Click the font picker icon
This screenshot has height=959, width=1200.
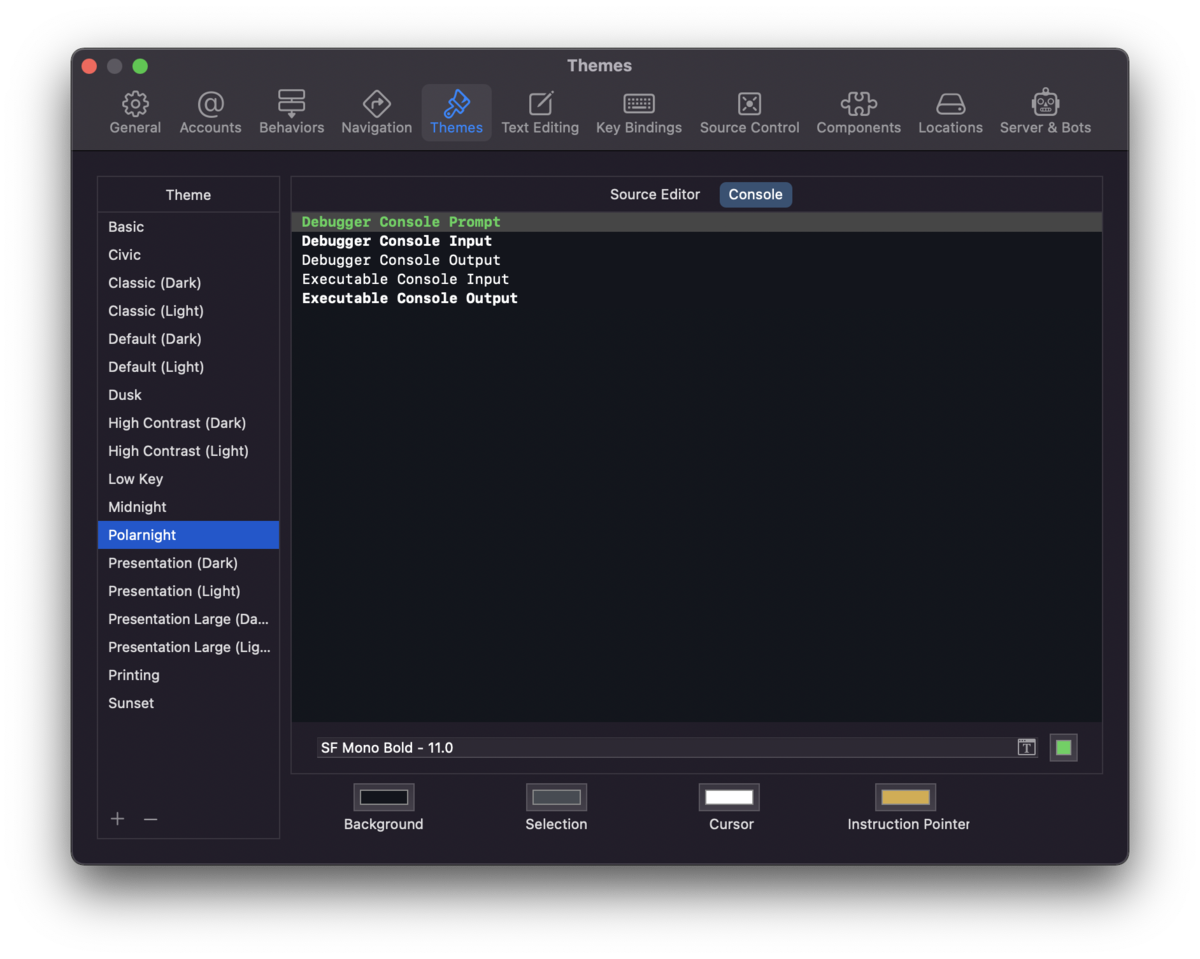pyautogui.click(x=1026, y=747)
